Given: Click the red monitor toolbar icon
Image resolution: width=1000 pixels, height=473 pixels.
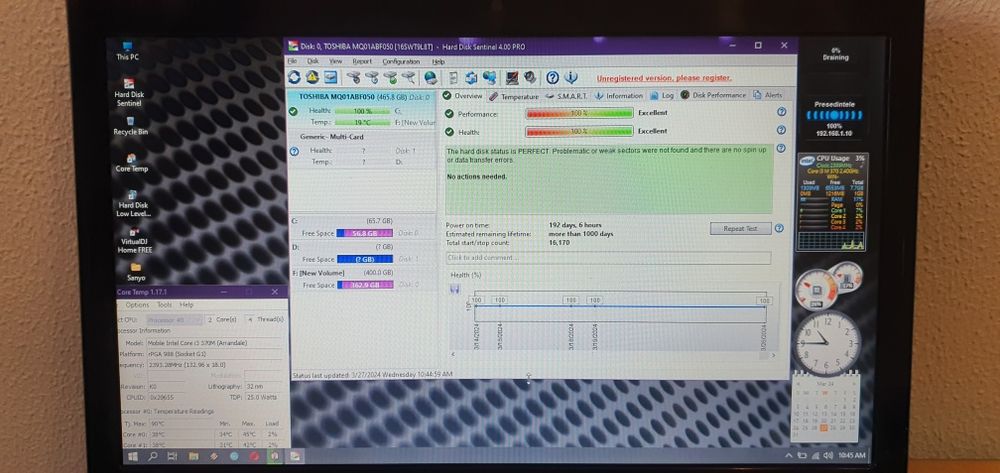Looking at the screenshot, I should click(x=511, y=78).
